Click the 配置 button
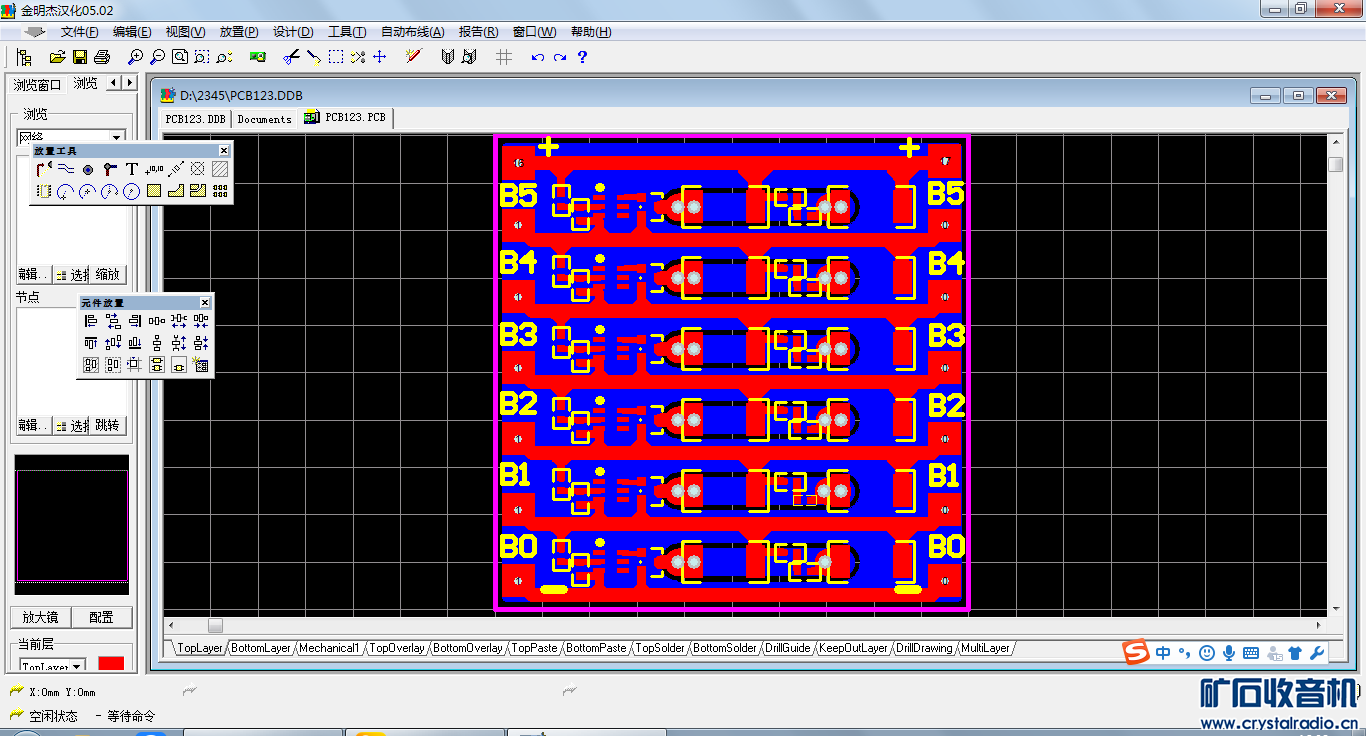This screenshot has width=1366, height=736. point(101,617)
